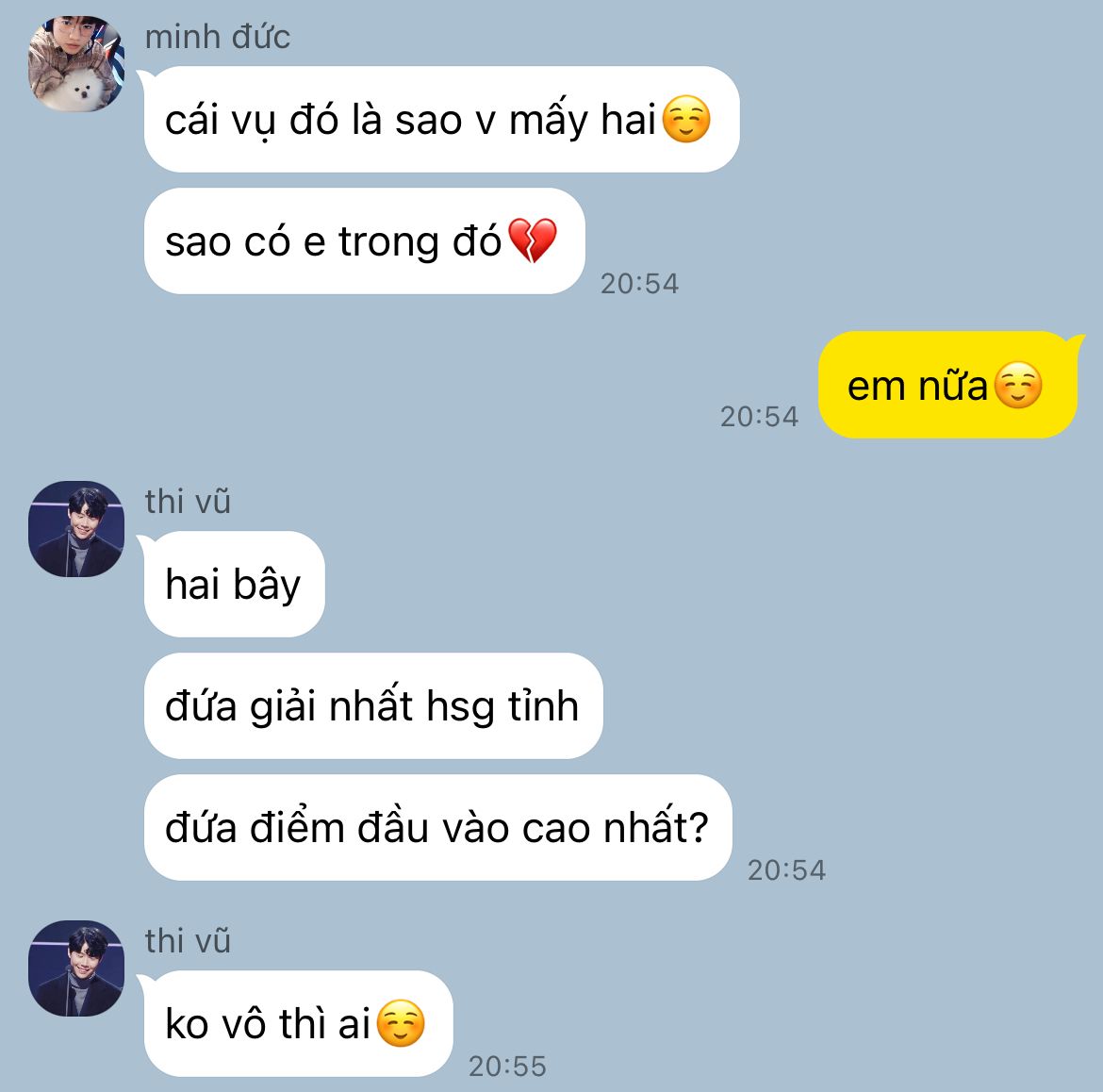Click the 20:55 timestamp

507,1067
